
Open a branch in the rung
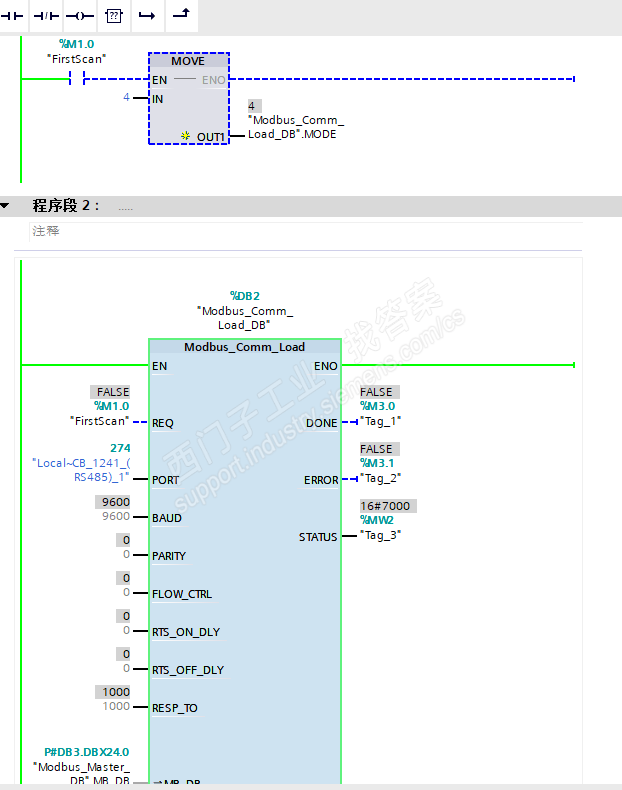pos(148,16)
